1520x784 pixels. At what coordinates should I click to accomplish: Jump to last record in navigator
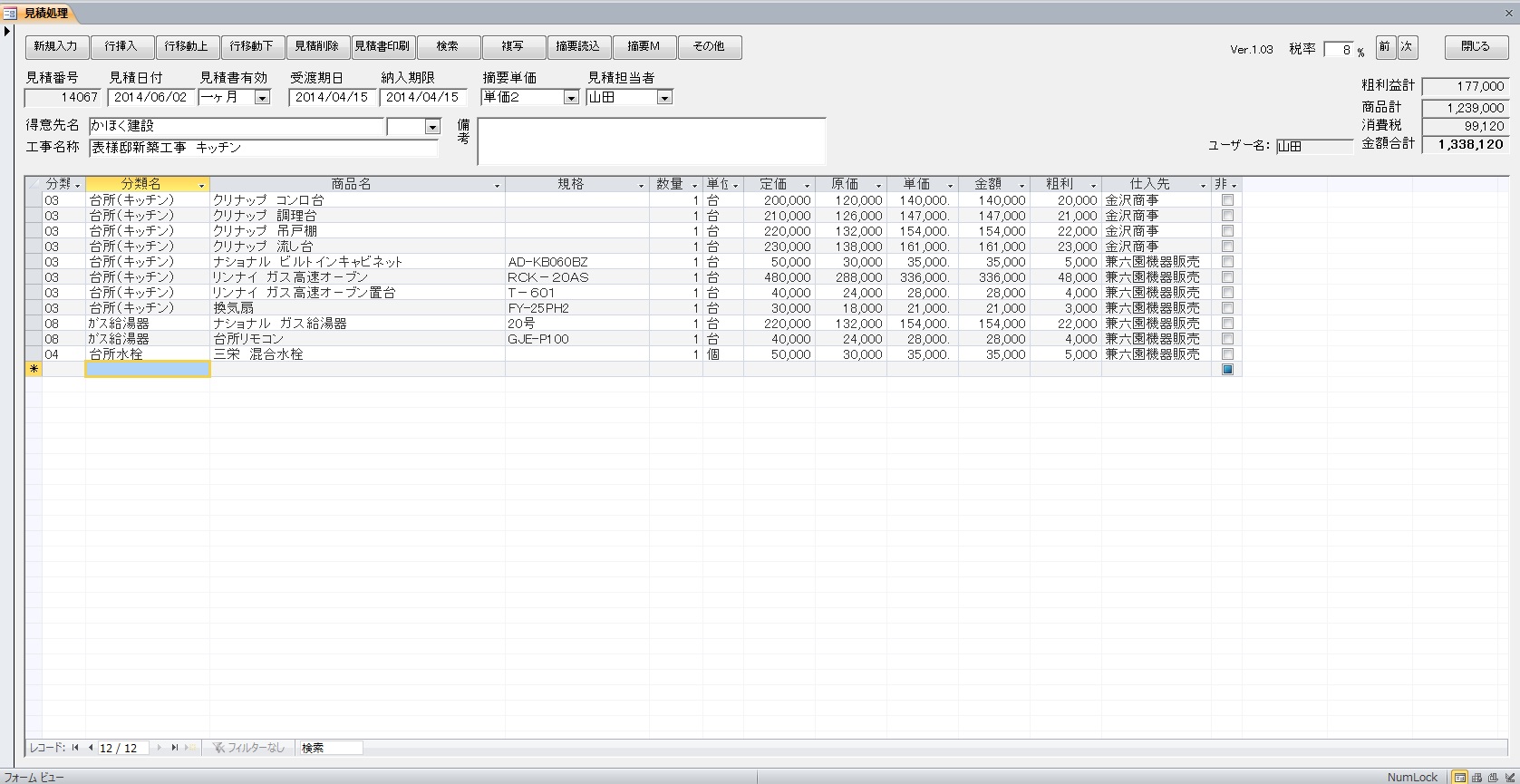point(174,748)
